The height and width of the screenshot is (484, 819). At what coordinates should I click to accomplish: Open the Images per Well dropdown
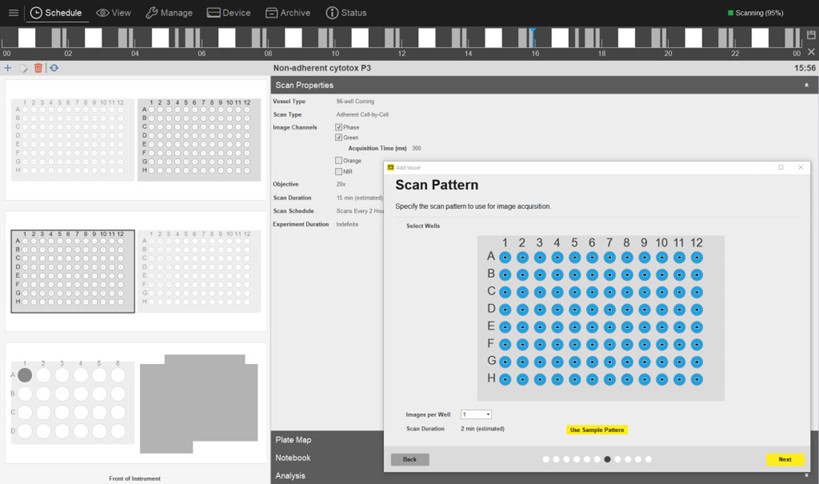click(476, 414)
